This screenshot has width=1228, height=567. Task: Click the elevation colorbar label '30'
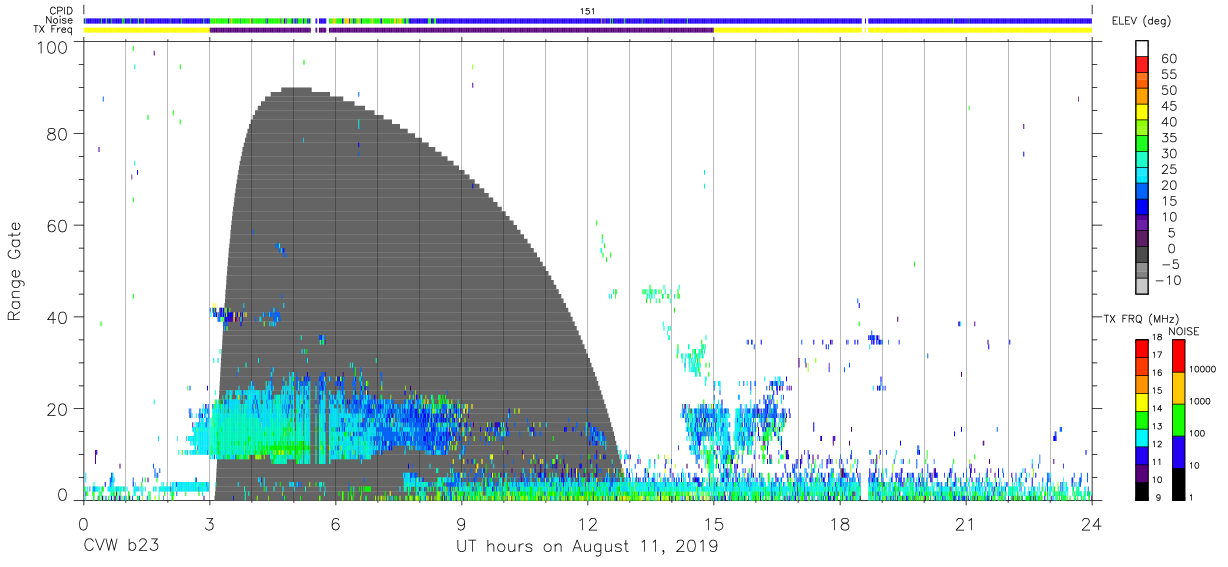pyautogui.click(x=1169, y=154)
